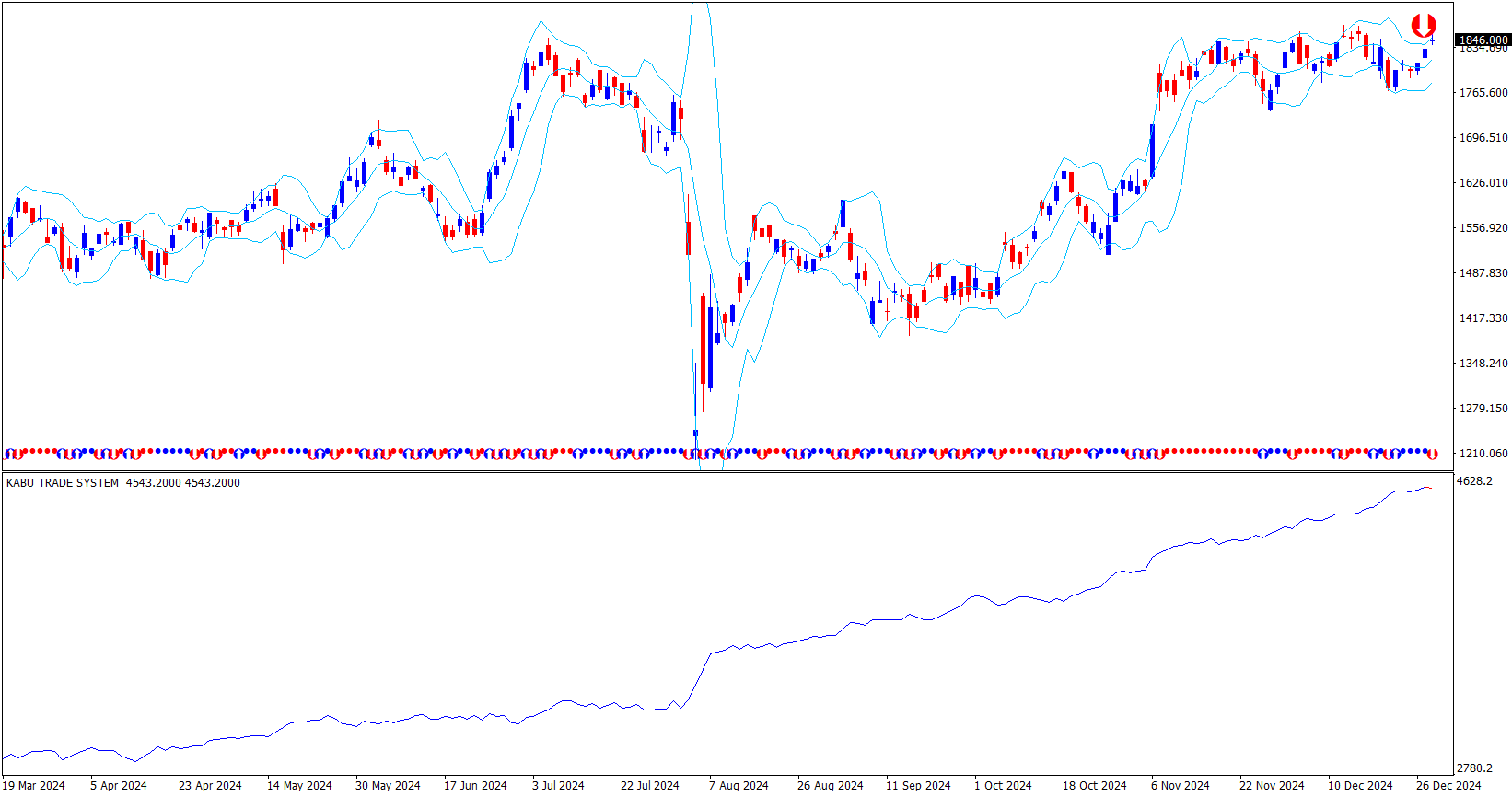The width and height of the screenshot is (1512, 797).
Task: Select the 19 Mar 2024 date label
Action: [34, 785]
